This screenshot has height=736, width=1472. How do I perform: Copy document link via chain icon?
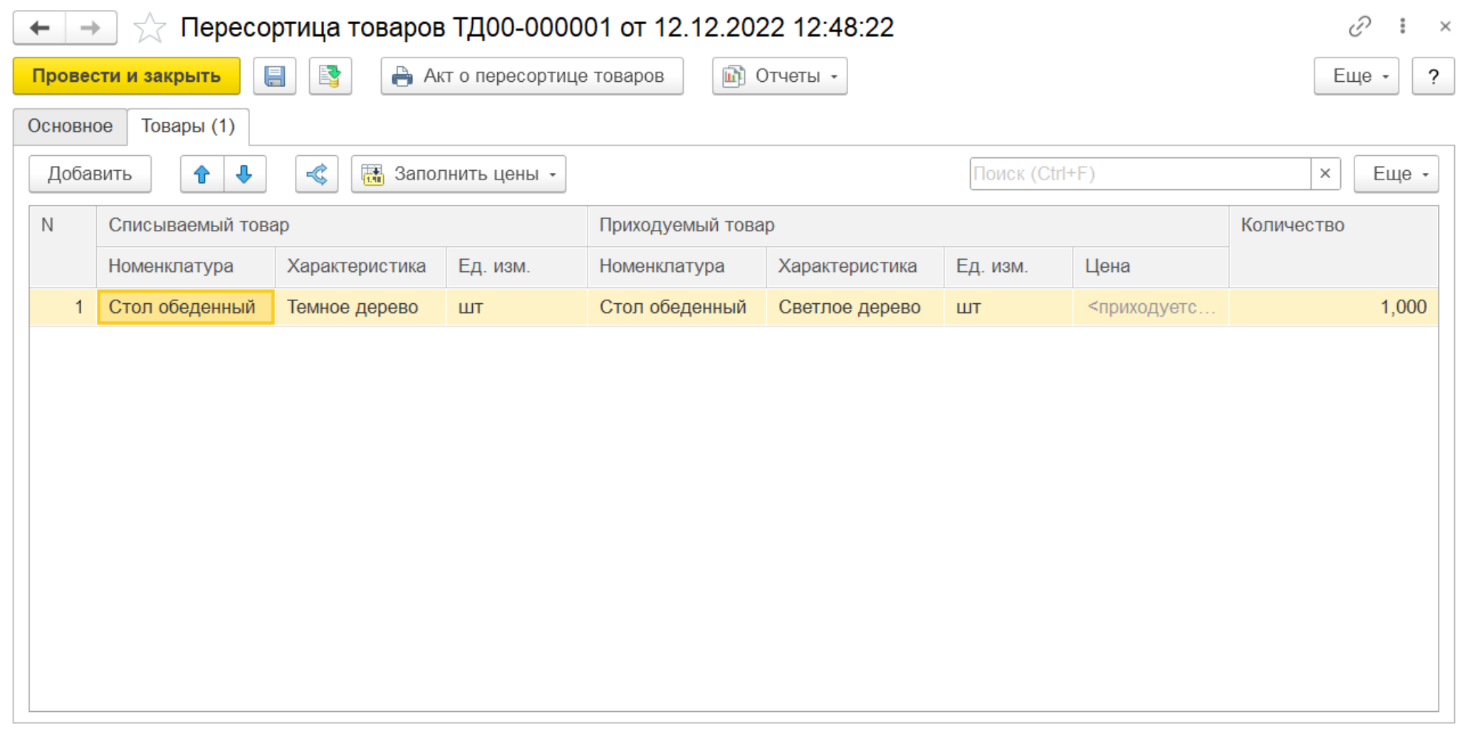[x=1359, y=28]
